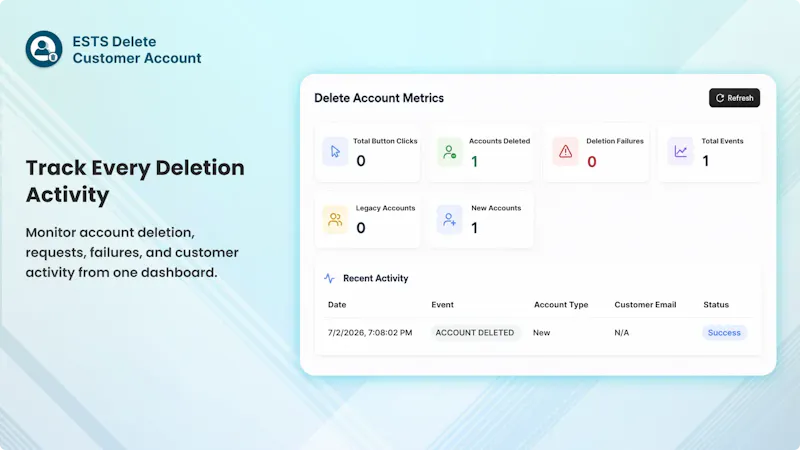
Task: Click the Refresh button
Action: [734, 98]
